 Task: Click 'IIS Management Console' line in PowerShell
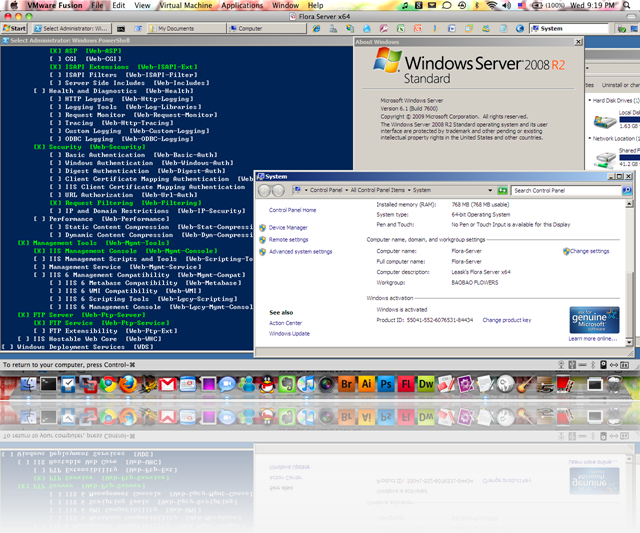[x=125, y=251]
